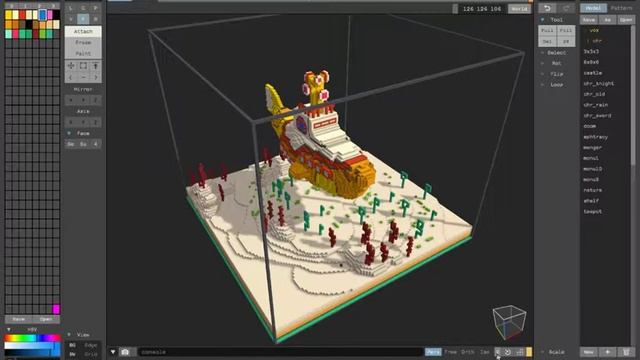Pick the magenta swatch at palette bottom
This screenshot has height=360, width=640.
56,309
